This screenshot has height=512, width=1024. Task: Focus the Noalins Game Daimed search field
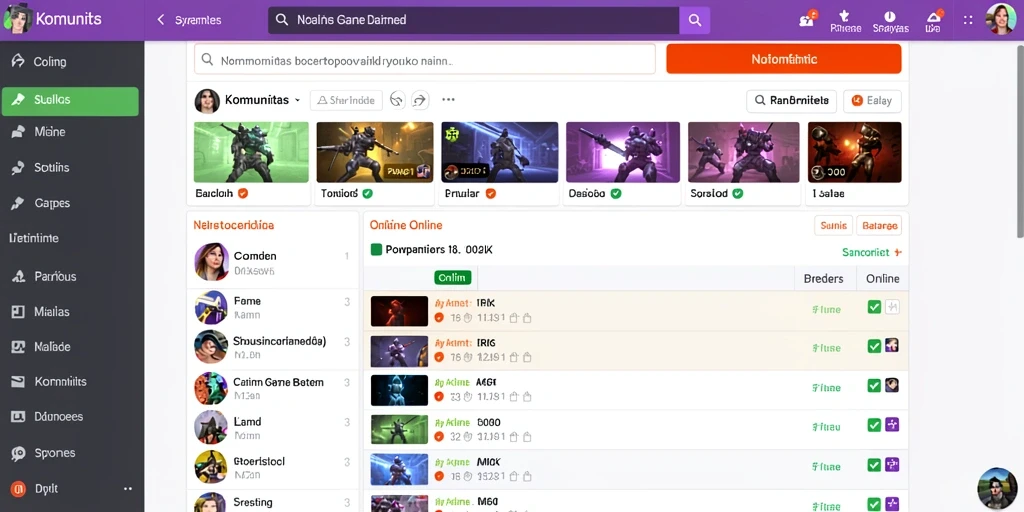tap(473, 20)
